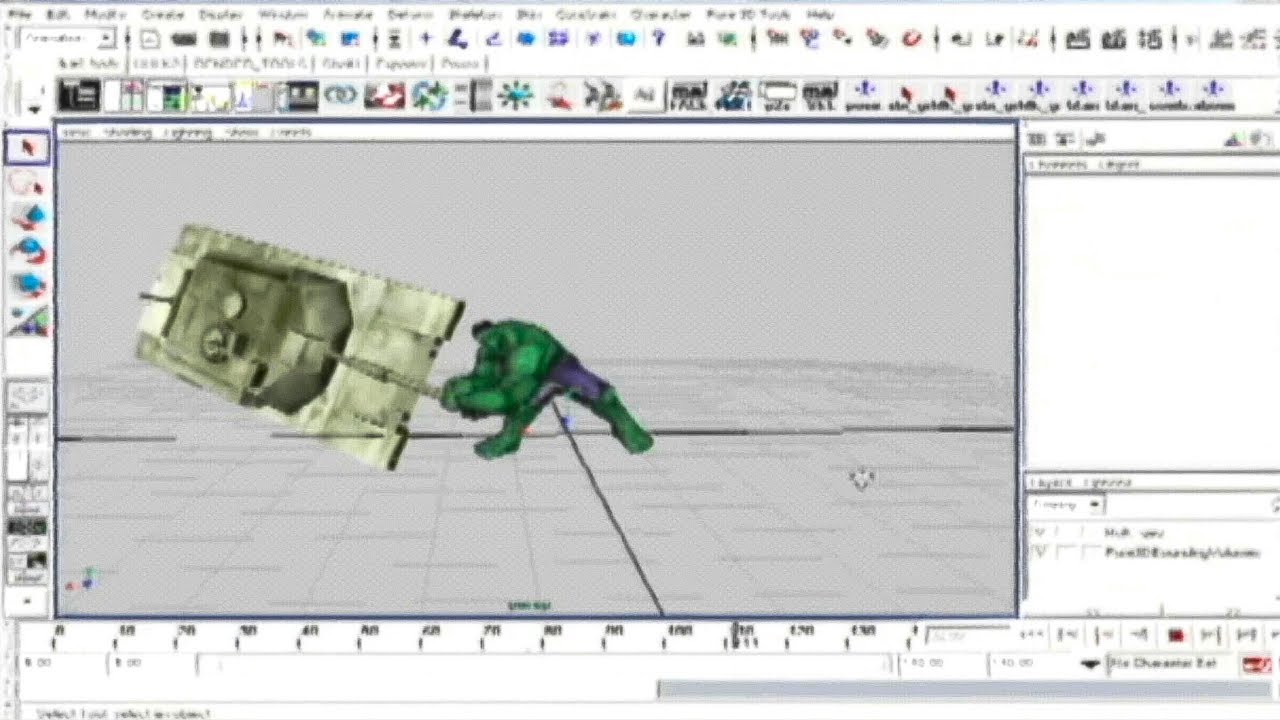The width and height of the screenshot is (1280, 720).
Task: Open the Create menu
Action: point(162,15)
